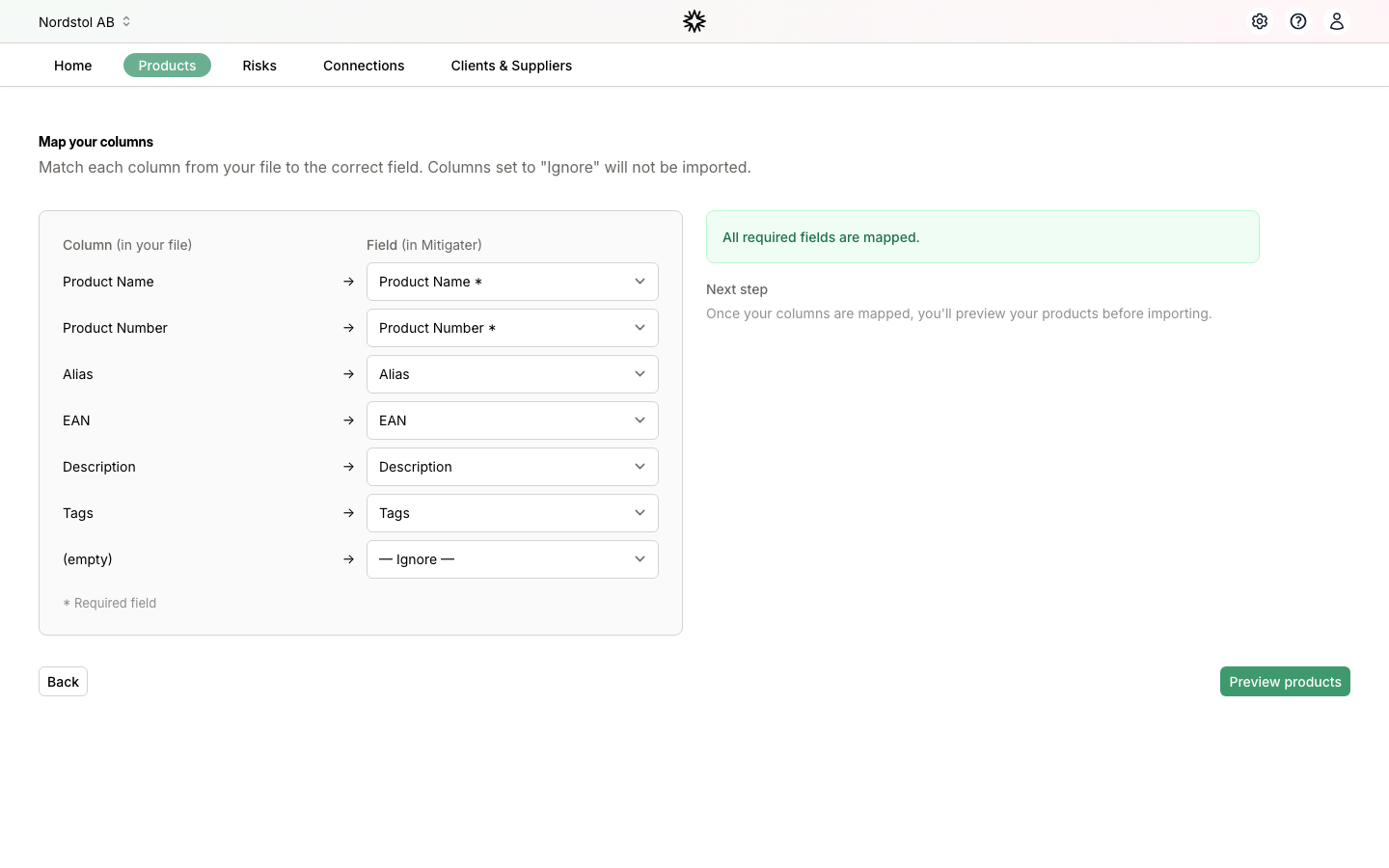Click the 'Alias' file column label
This screenshot has width=1389, height=868.
(78, 374)
